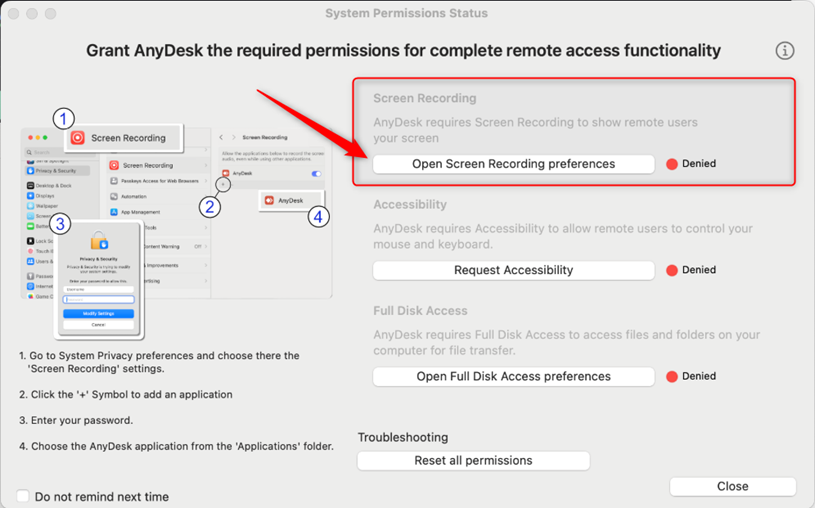Click the 'AnyDesk requires Screen Recording' description
815x508 pixels.
[x=535, y=131]
